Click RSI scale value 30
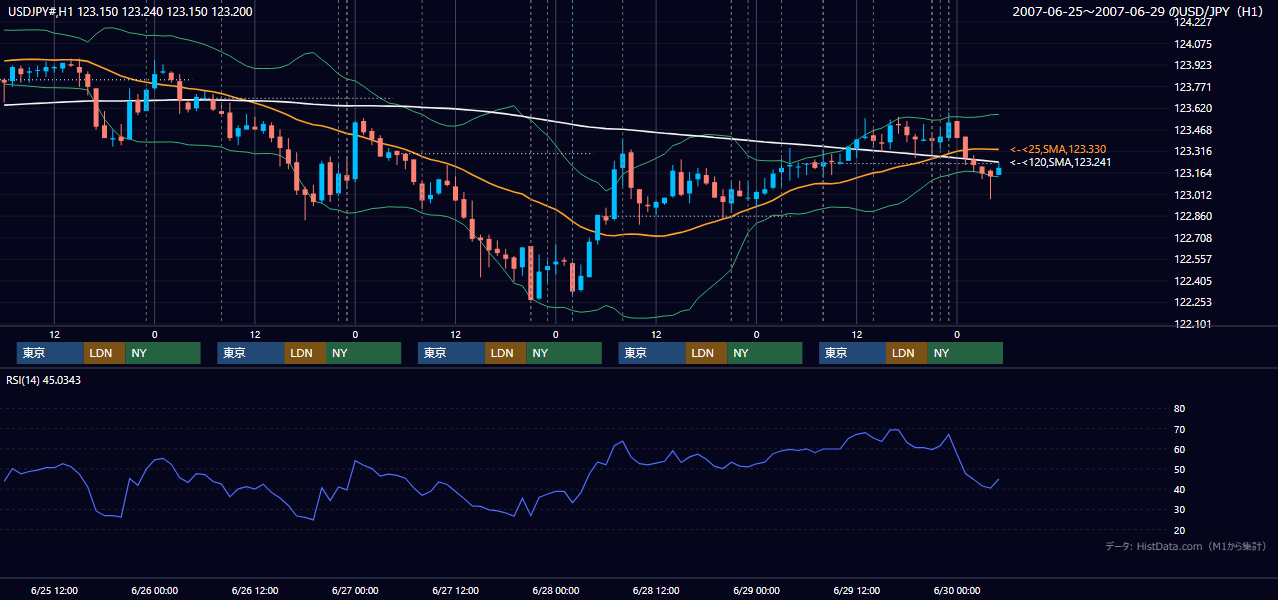 point(1179,510)
